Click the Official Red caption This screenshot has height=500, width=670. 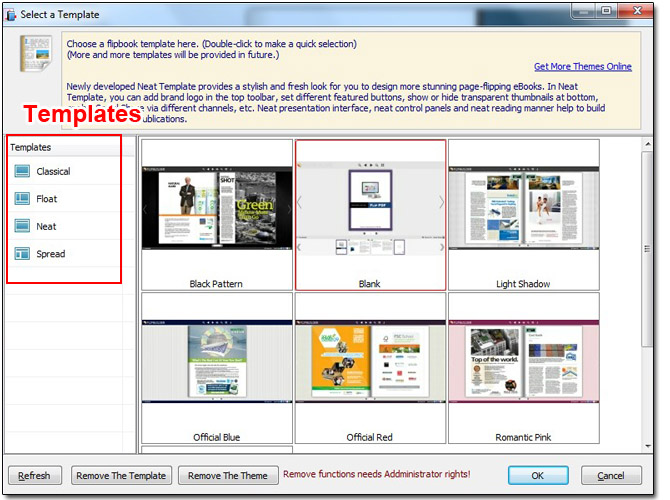tap(370, 437)
